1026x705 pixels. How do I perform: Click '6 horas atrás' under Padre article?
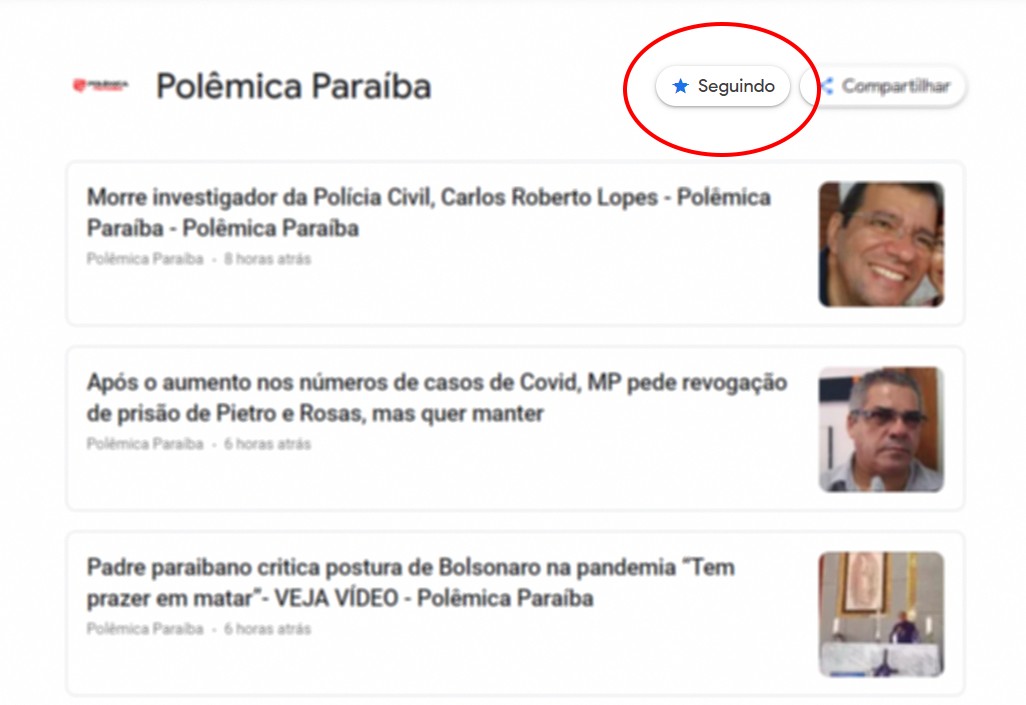(268, 628)
